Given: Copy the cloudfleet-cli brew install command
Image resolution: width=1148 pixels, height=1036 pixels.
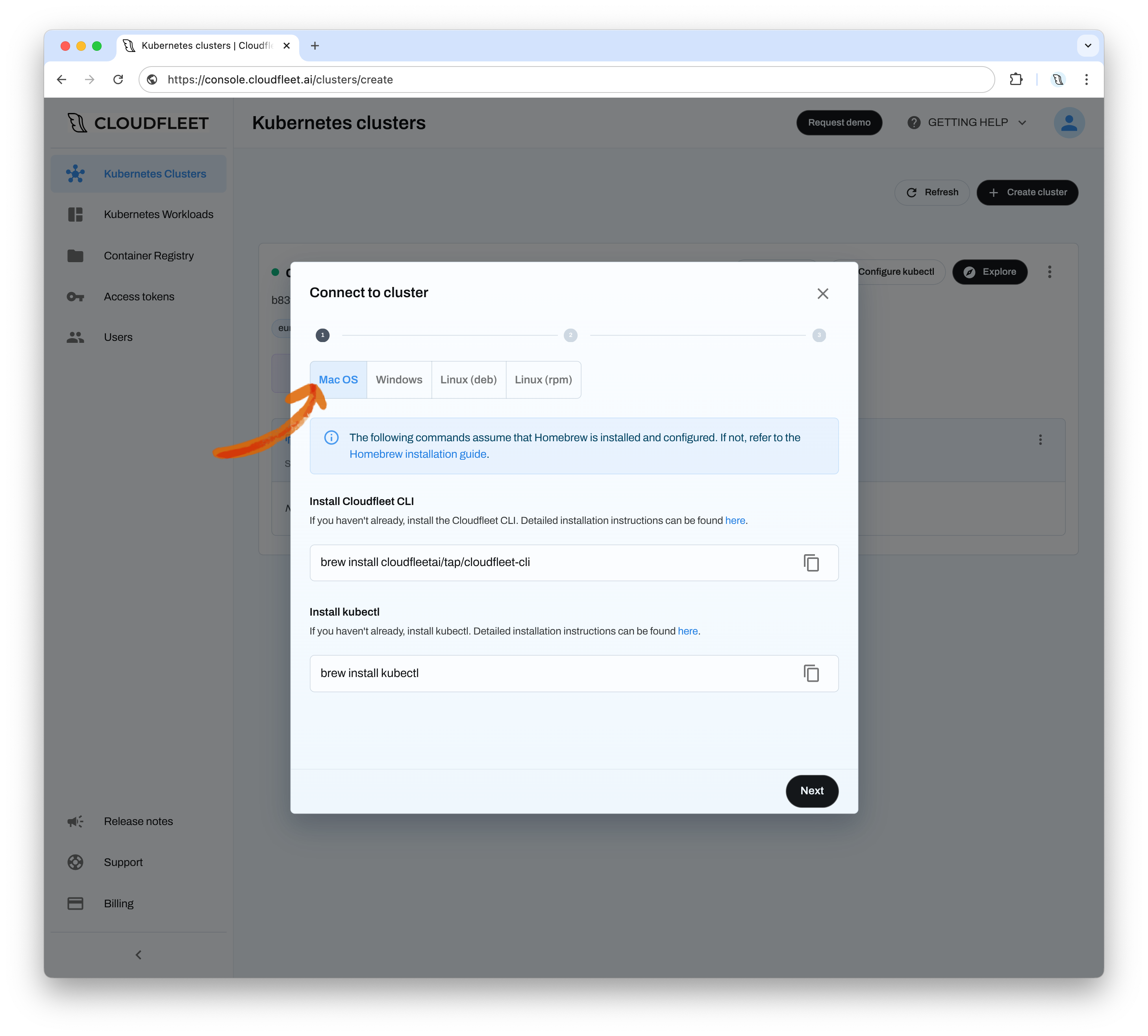Looking at the screenshot, I should [x=811, y=562].
